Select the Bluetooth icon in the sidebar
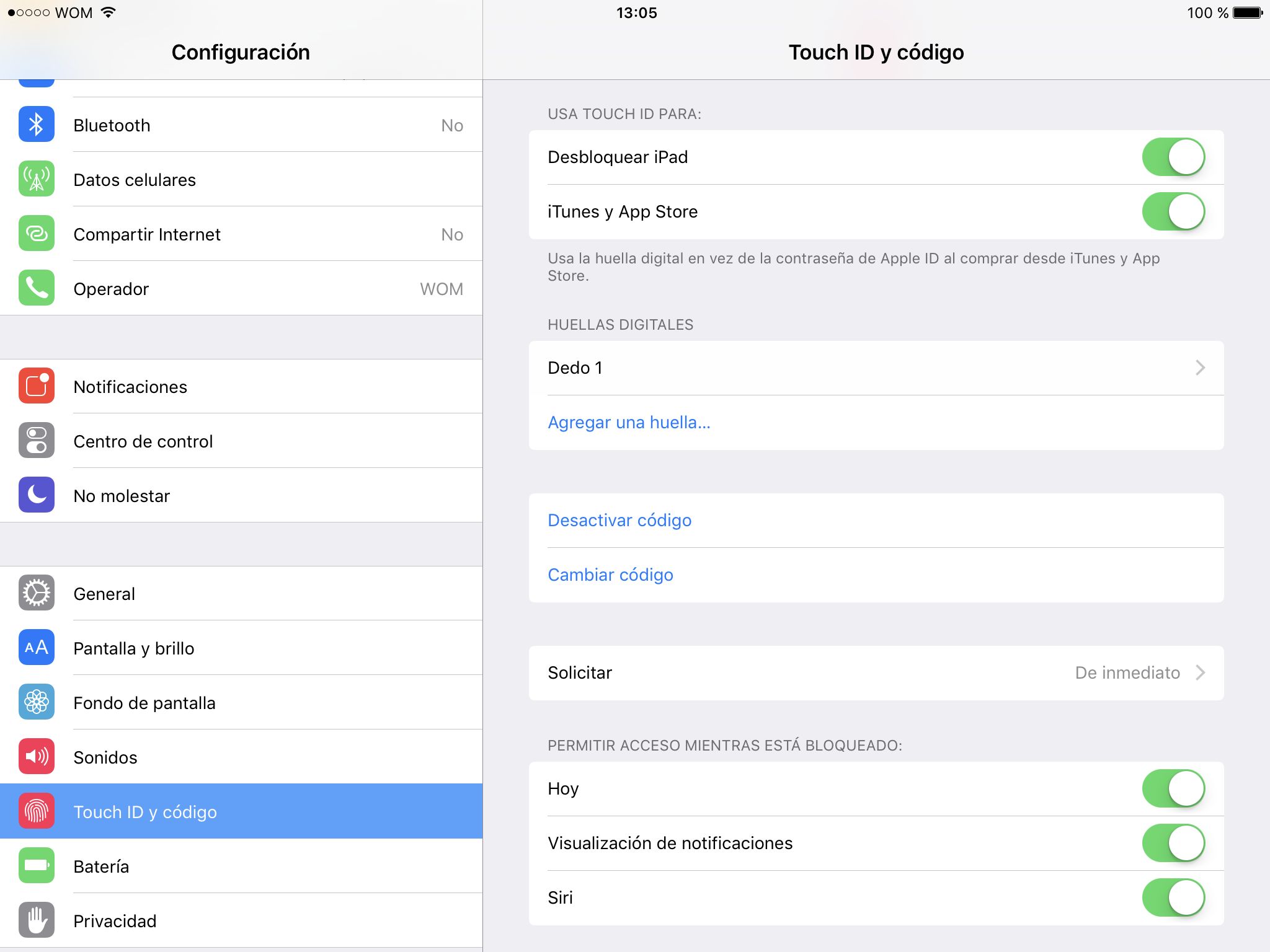 [36, 125]
